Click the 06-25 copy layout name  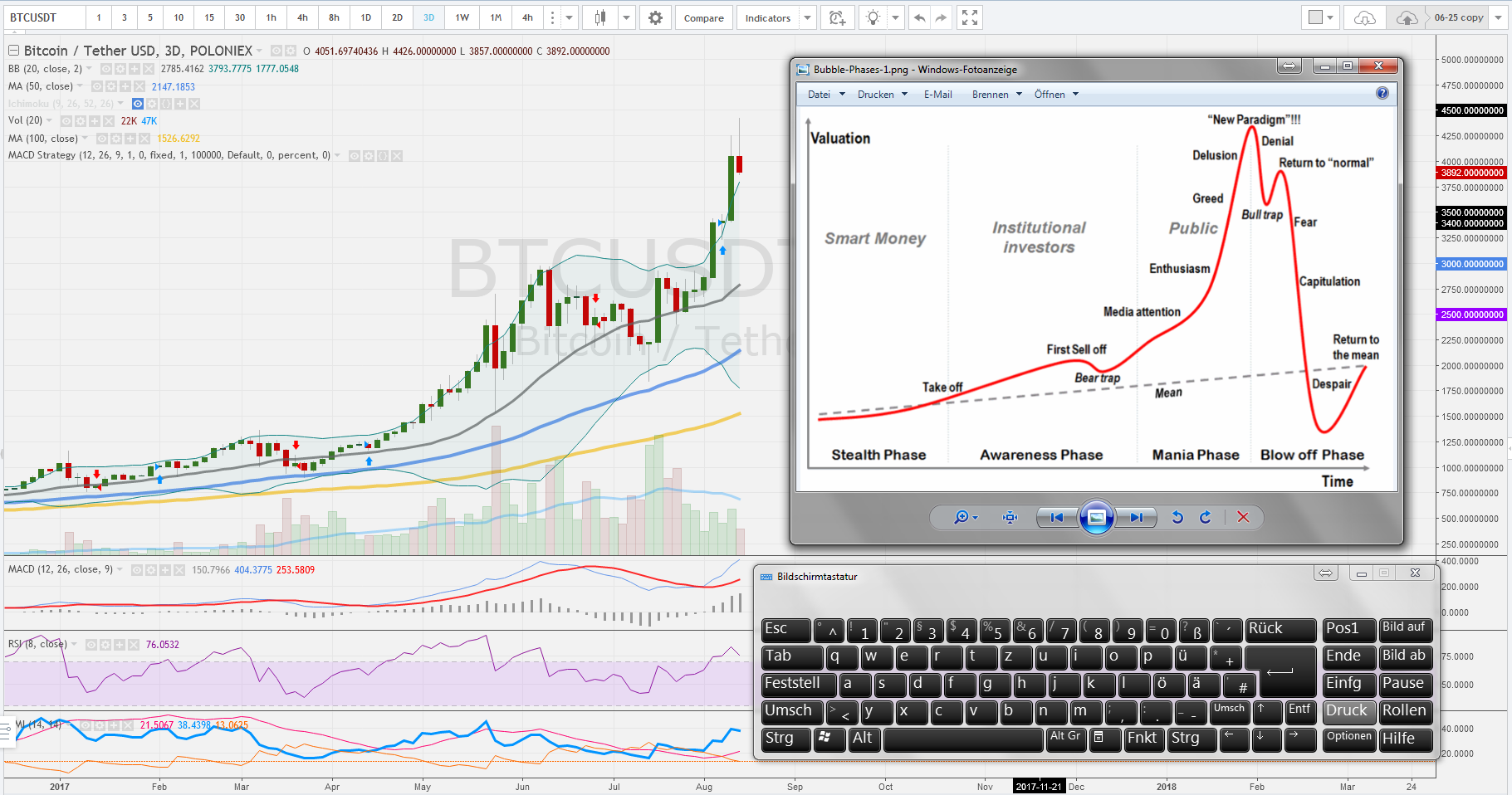1459,17
